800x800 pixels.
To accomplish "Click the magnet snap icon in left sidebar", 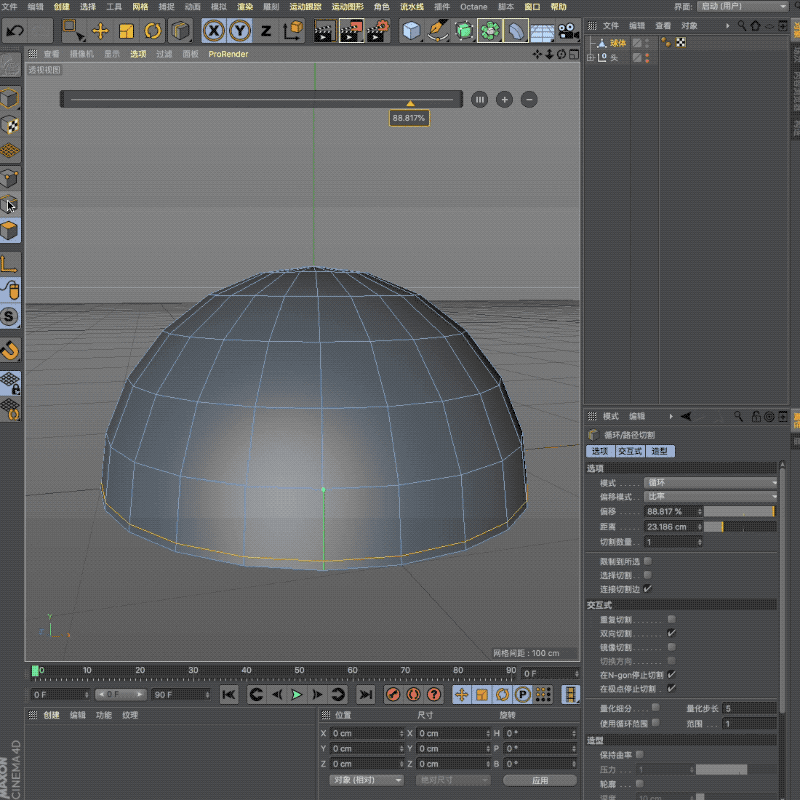I will coord(10,350).
